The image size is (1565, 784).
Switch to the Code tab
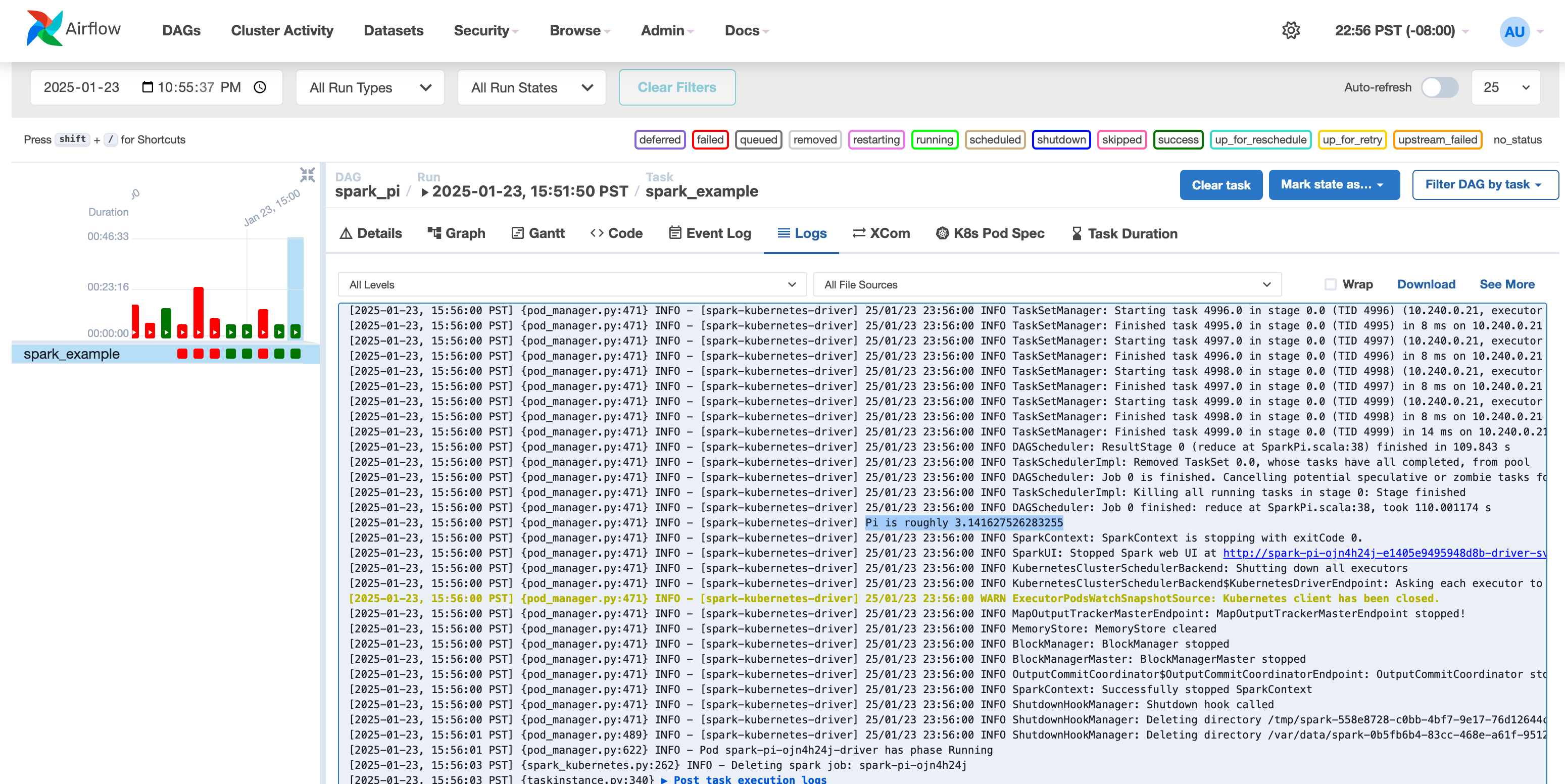(616, 233)
